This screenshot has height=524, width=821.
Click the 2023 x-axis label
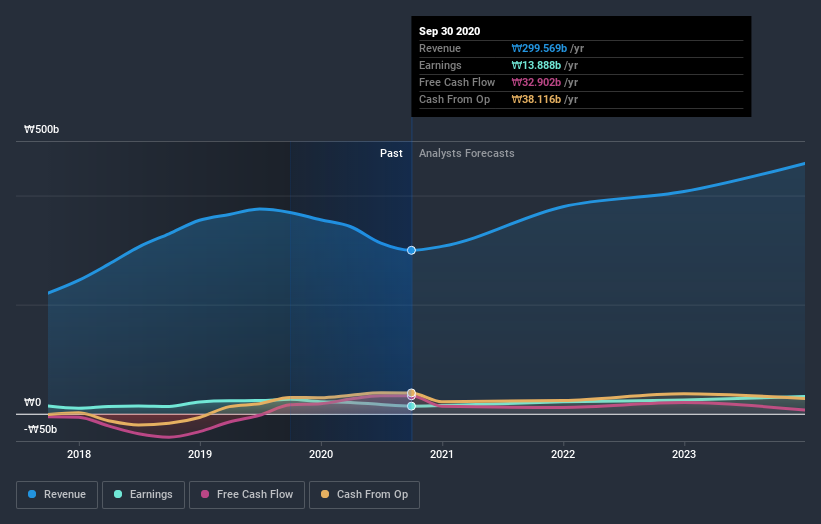(x=684, y=454)
